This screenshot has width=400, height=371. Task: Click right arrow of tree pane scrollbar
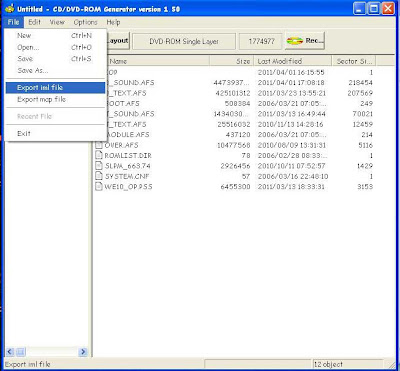tap(83, 351)
